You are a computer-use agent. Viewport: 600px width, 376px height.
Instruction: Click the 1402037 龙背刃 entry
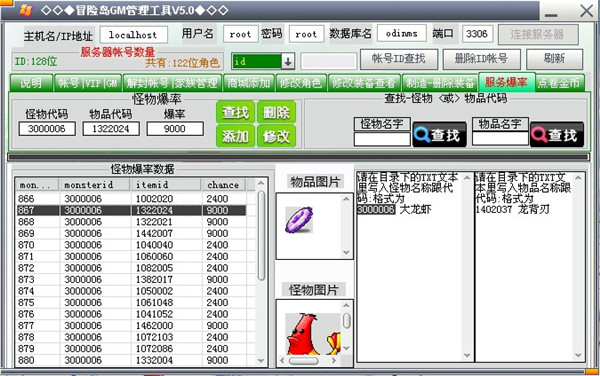point(512,210)
